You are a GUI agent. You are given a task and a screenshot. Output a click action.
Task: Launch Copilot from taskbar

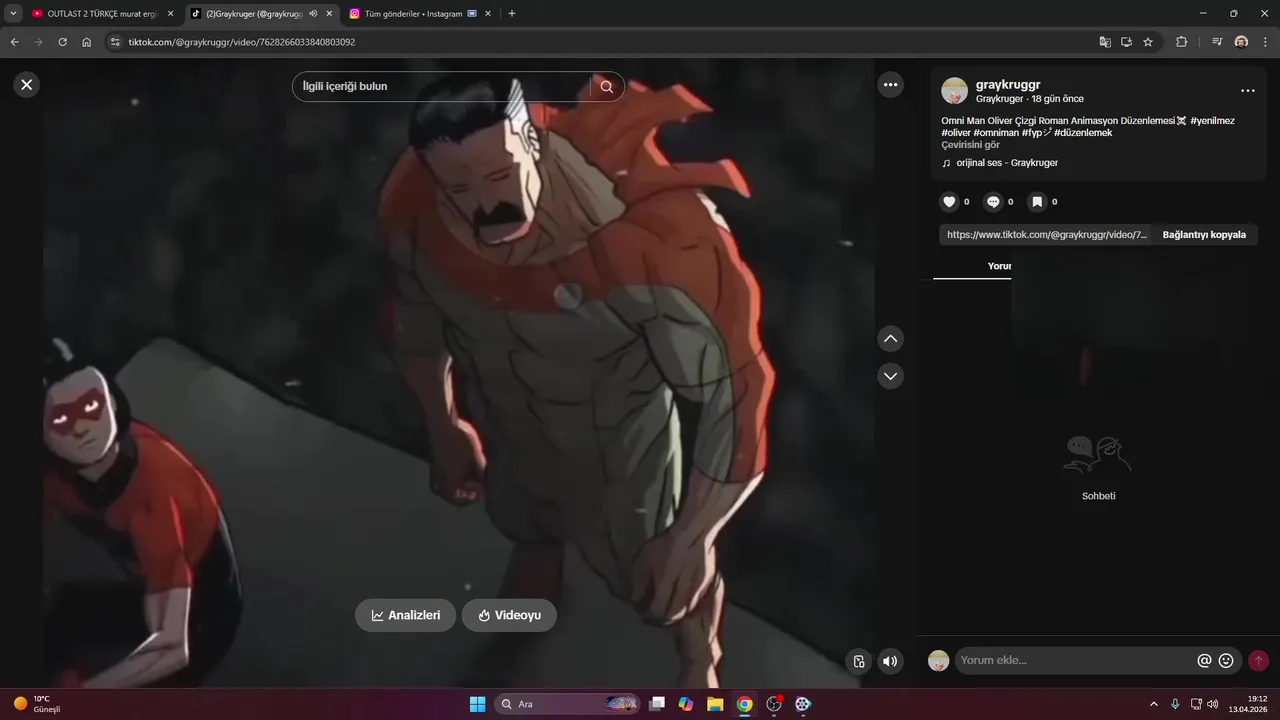[686, 704]
